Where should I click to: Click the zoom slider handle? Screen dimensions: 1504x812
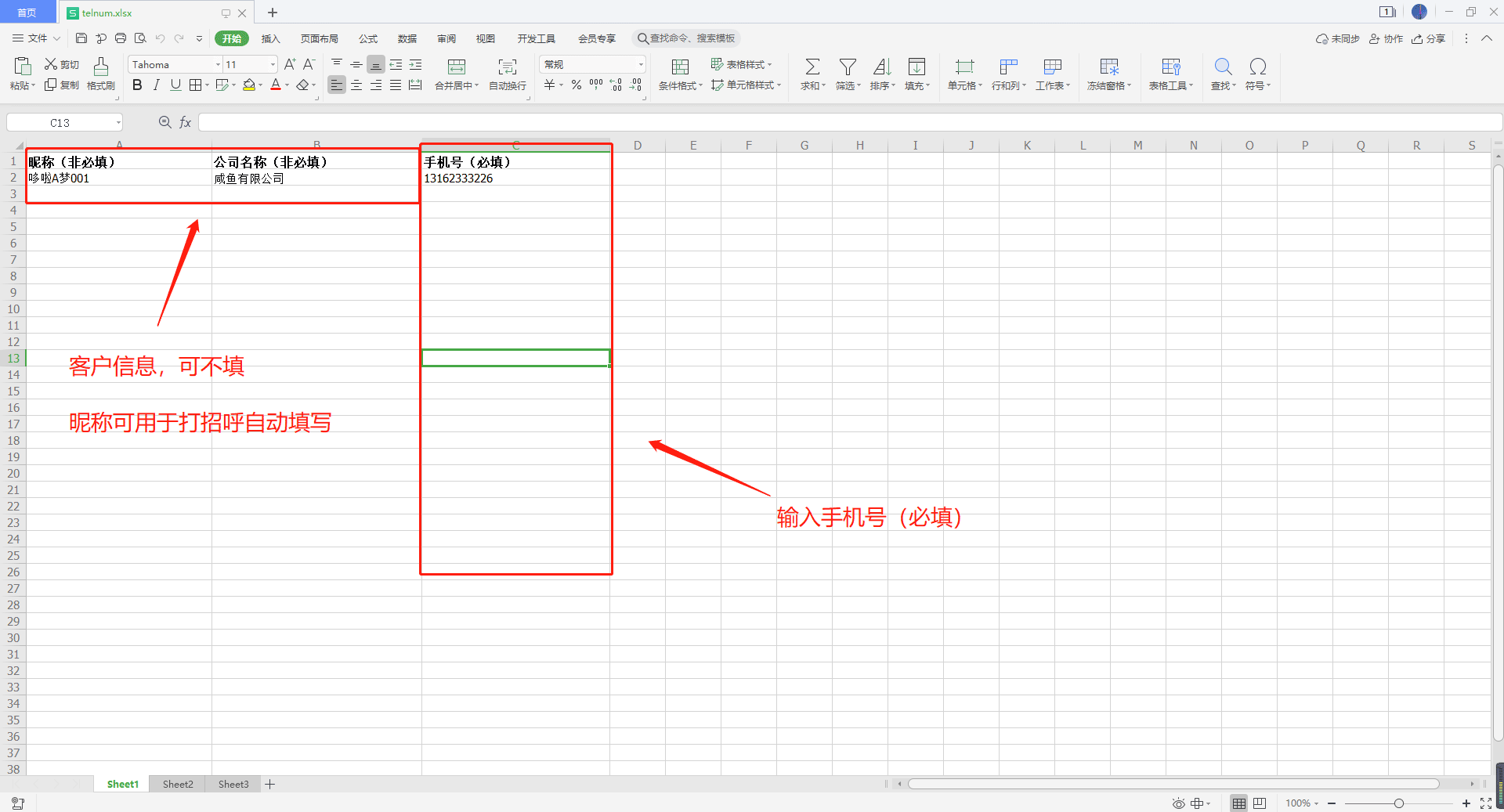point(1398,803)
